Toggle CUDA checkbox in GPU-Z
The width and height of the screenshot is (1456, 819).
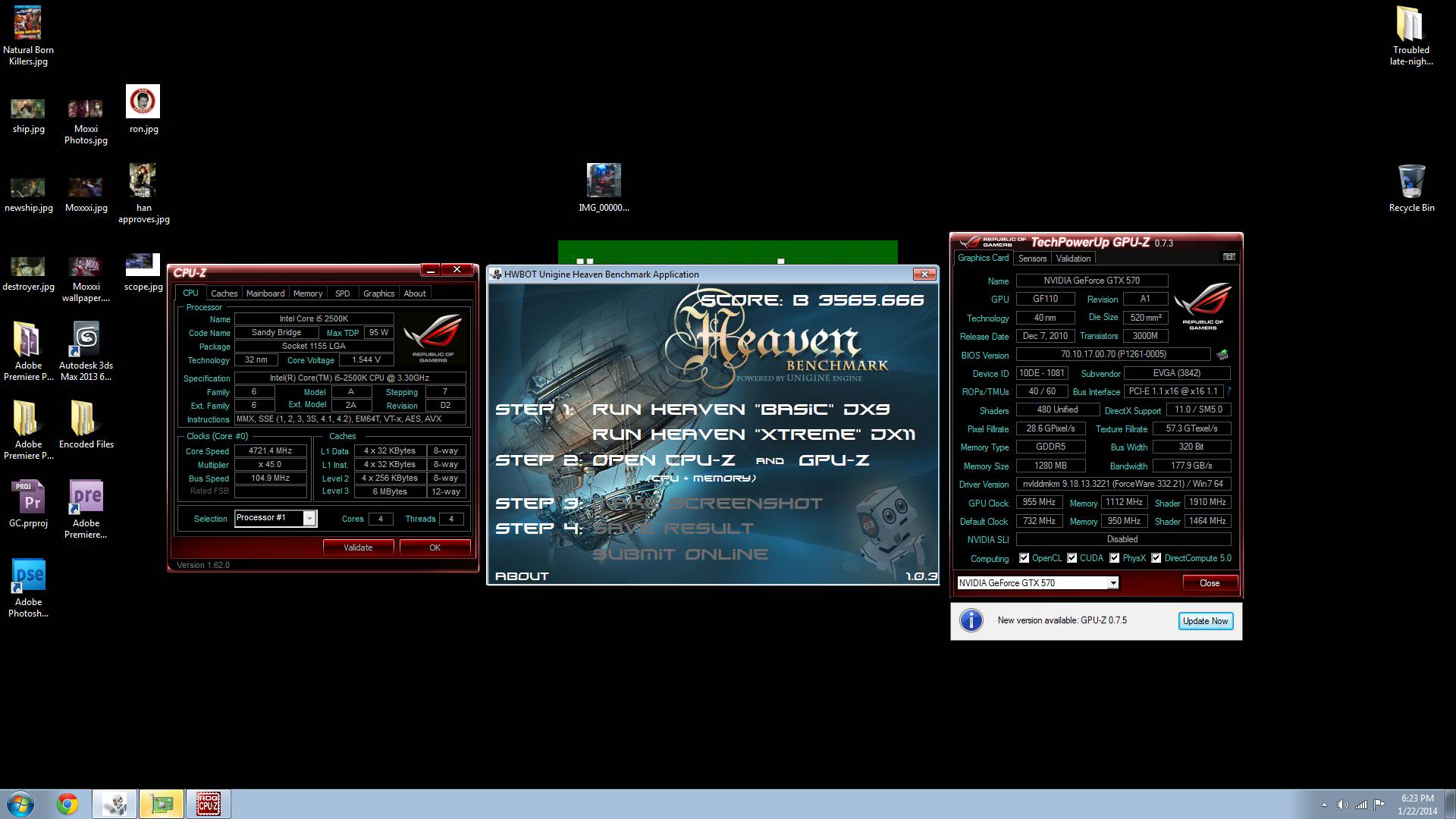click(1072, 558)
